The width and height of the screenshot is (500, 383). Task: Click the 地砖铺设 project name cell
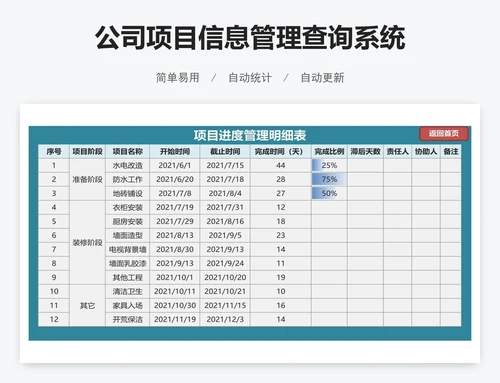point(128,193)
